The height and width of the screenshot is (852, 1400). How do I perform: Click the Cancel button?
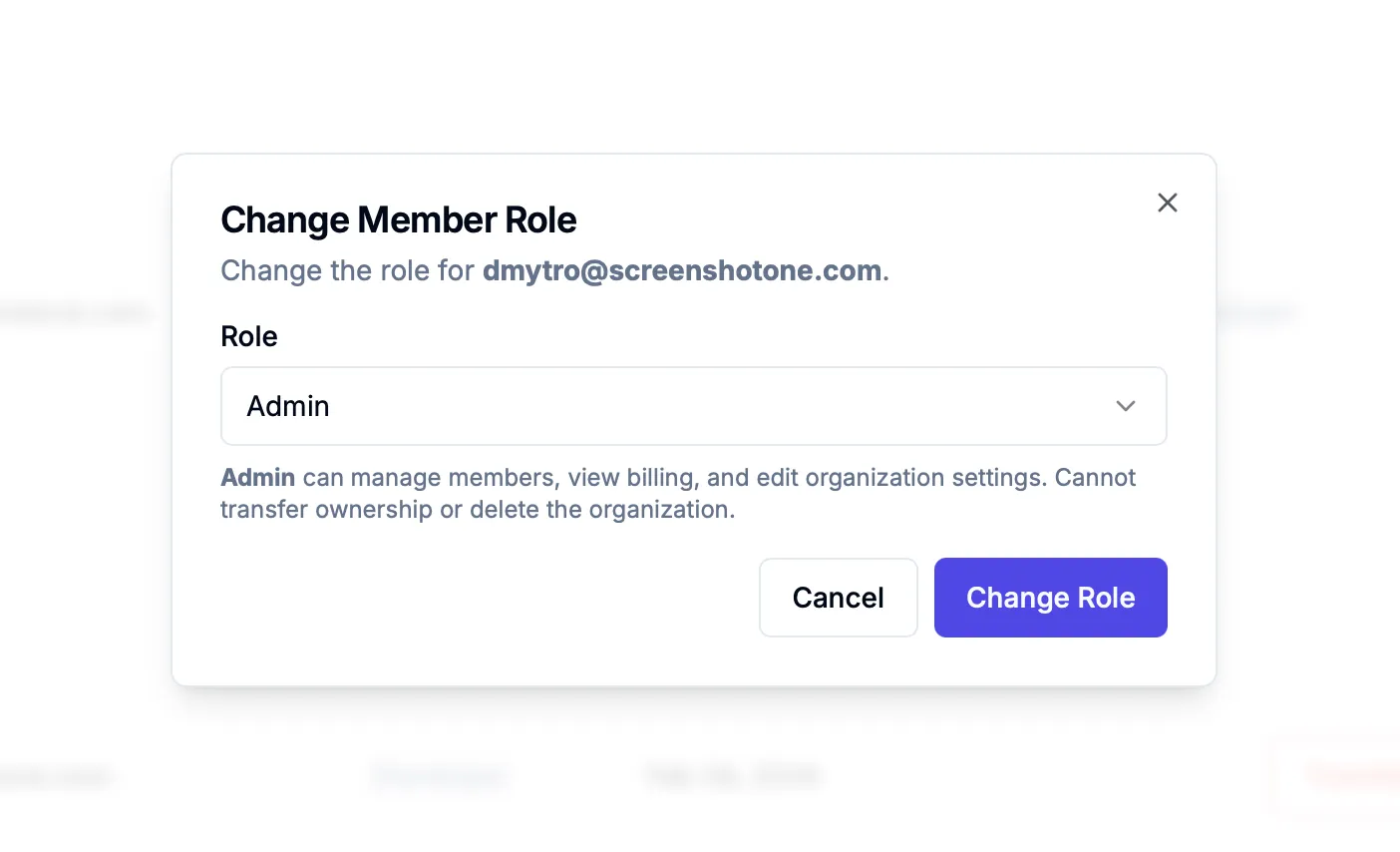(x=838, y=597)
